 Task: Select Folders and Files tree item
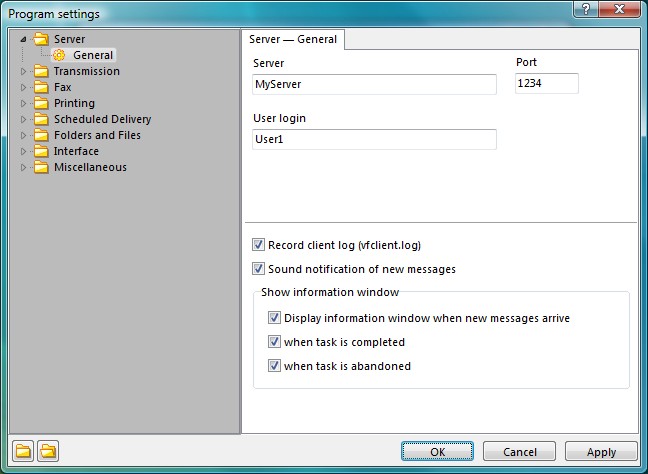(x=97, y=135)
